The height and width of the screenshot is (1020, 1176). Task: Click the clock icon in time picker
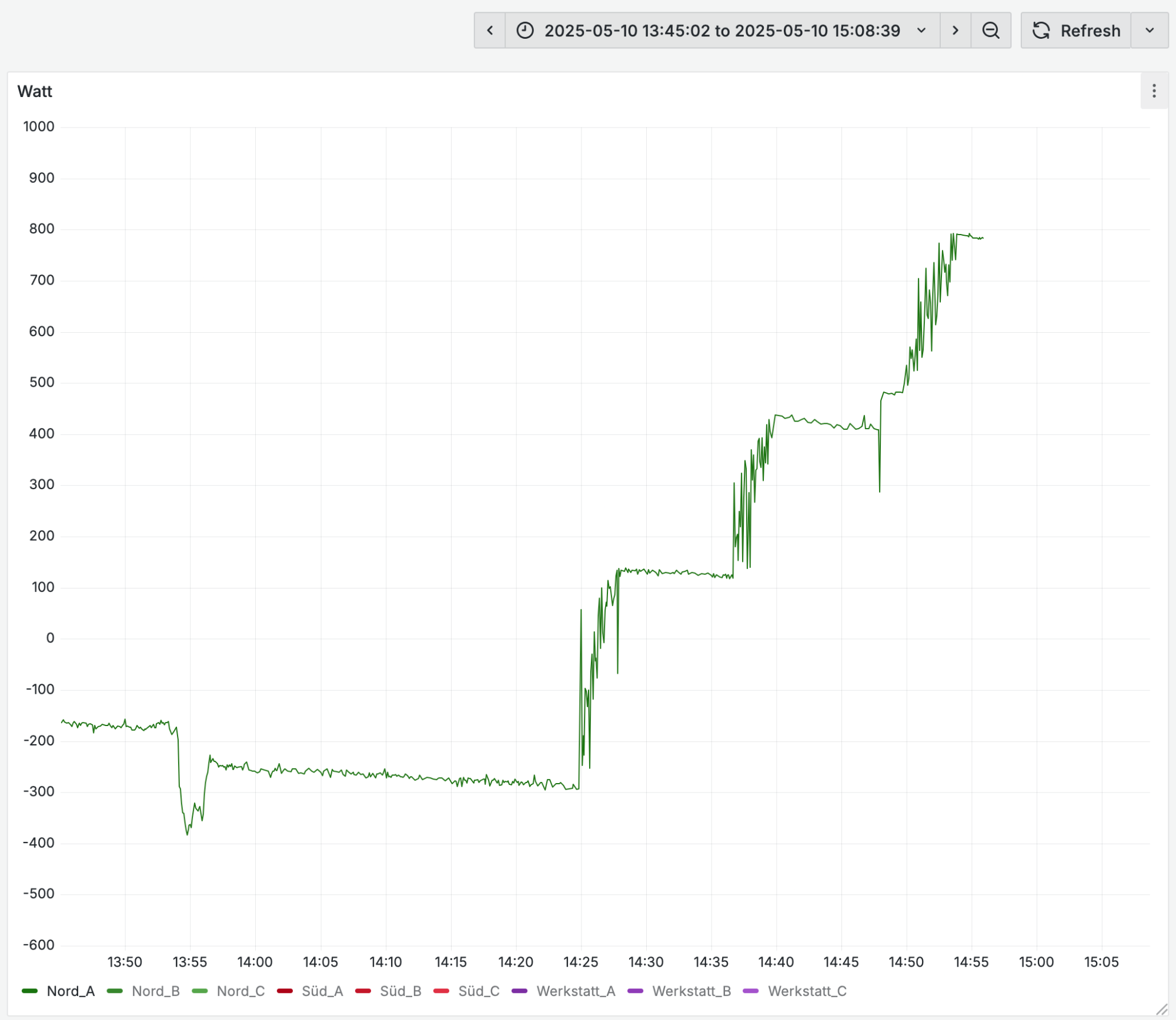pyautogui.click(x=525, y=31)
